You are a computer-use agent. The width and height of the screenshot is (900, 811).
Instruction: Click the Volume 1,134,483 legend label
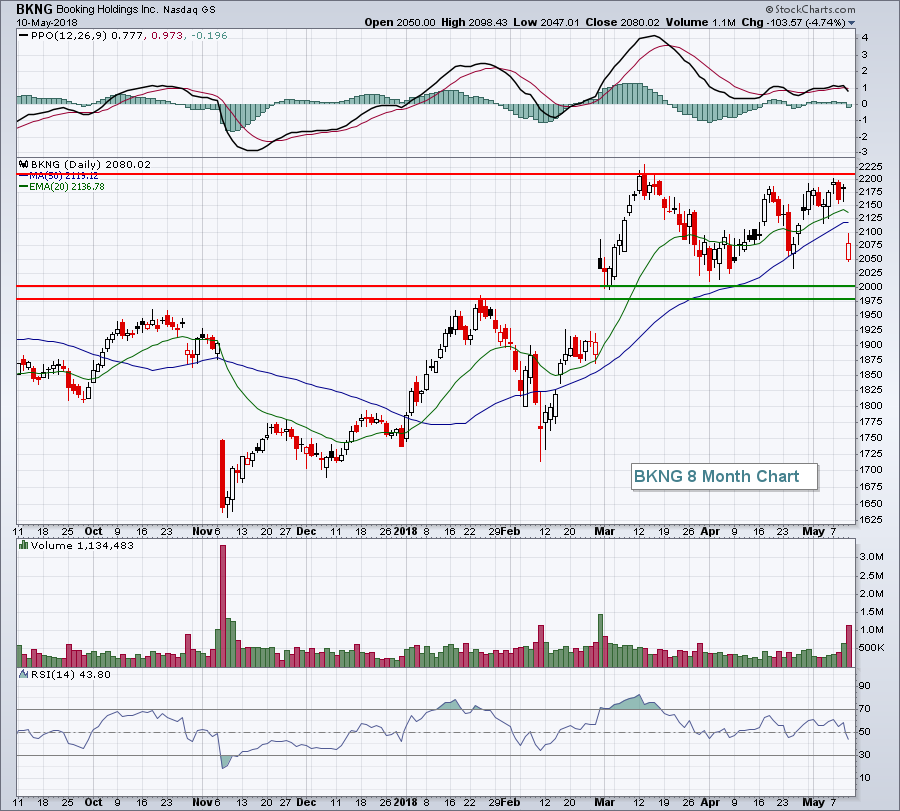coord(82,545)
